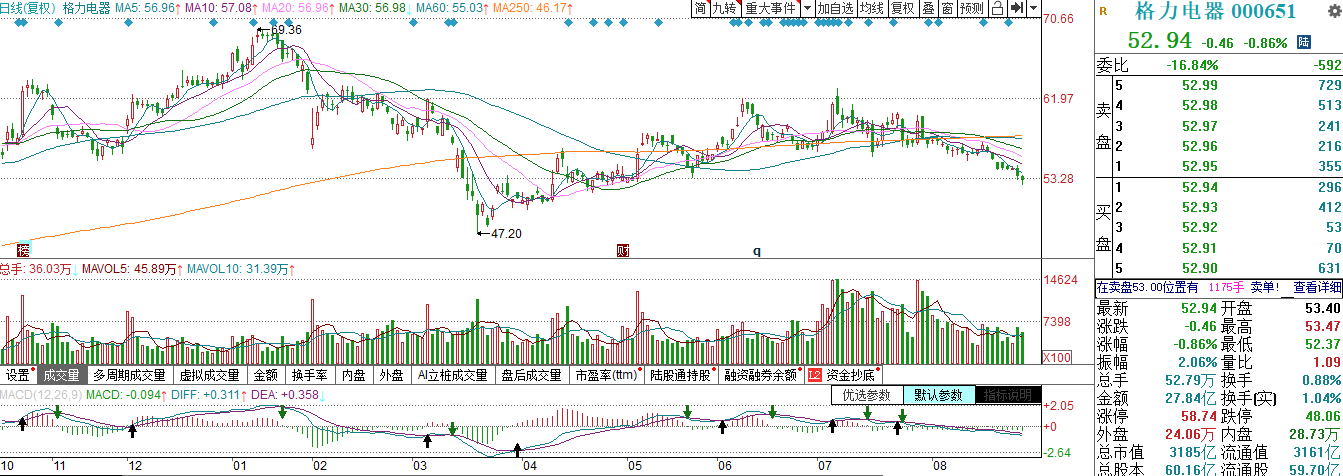
Task: Click the 财 finance marker on chart
Action: [623, 250]
